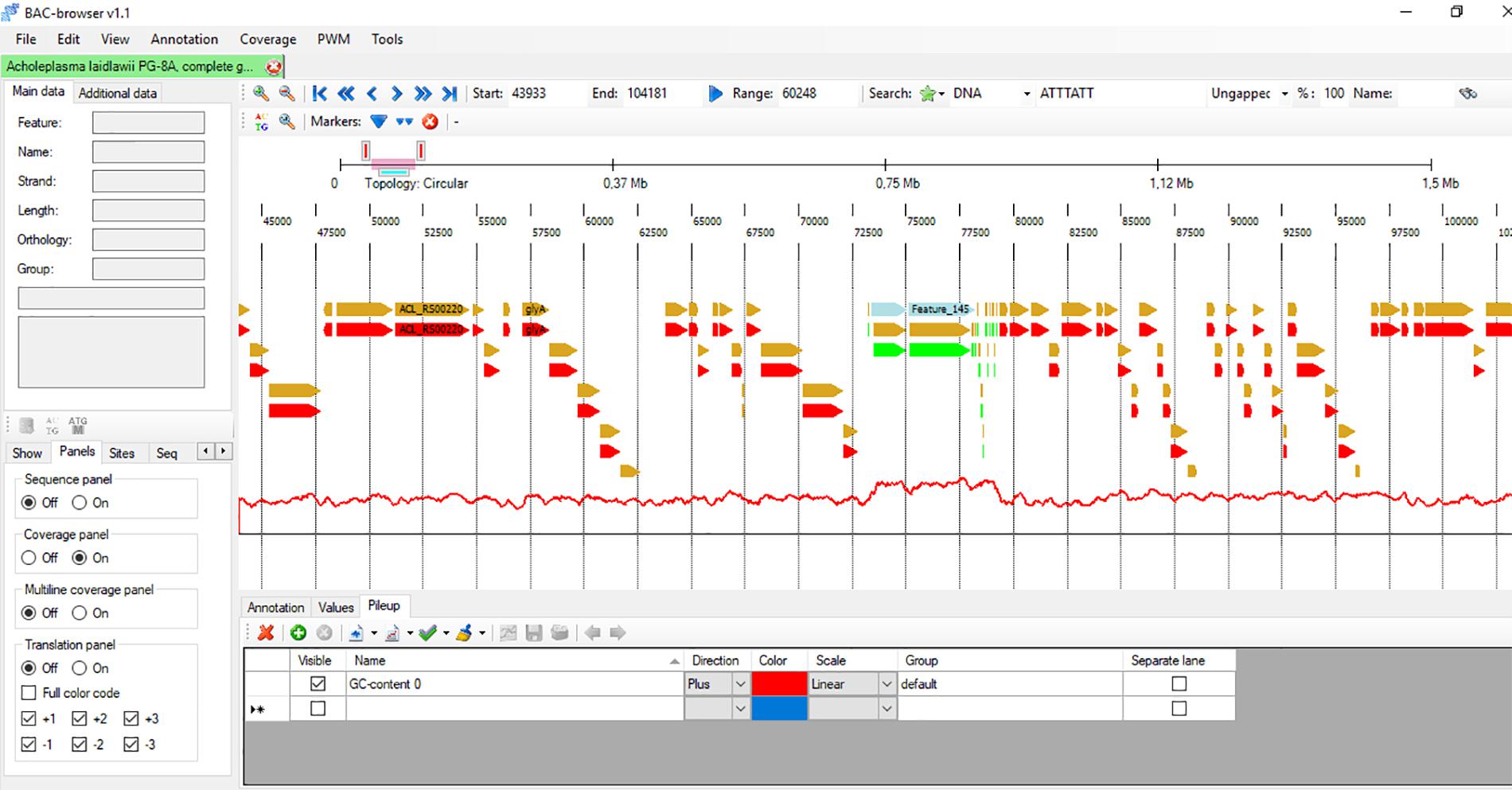Add pileup with green plus icon
This screenshot has height=790, width=1512.
click(298, 632)
